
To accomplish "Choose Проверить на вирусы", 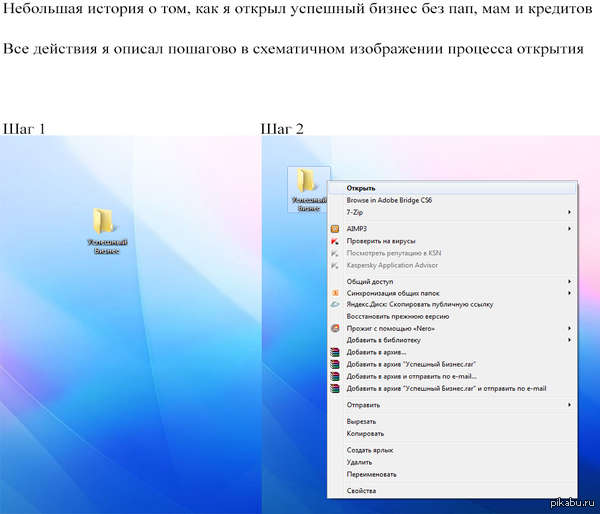I will tap(452, 241).
